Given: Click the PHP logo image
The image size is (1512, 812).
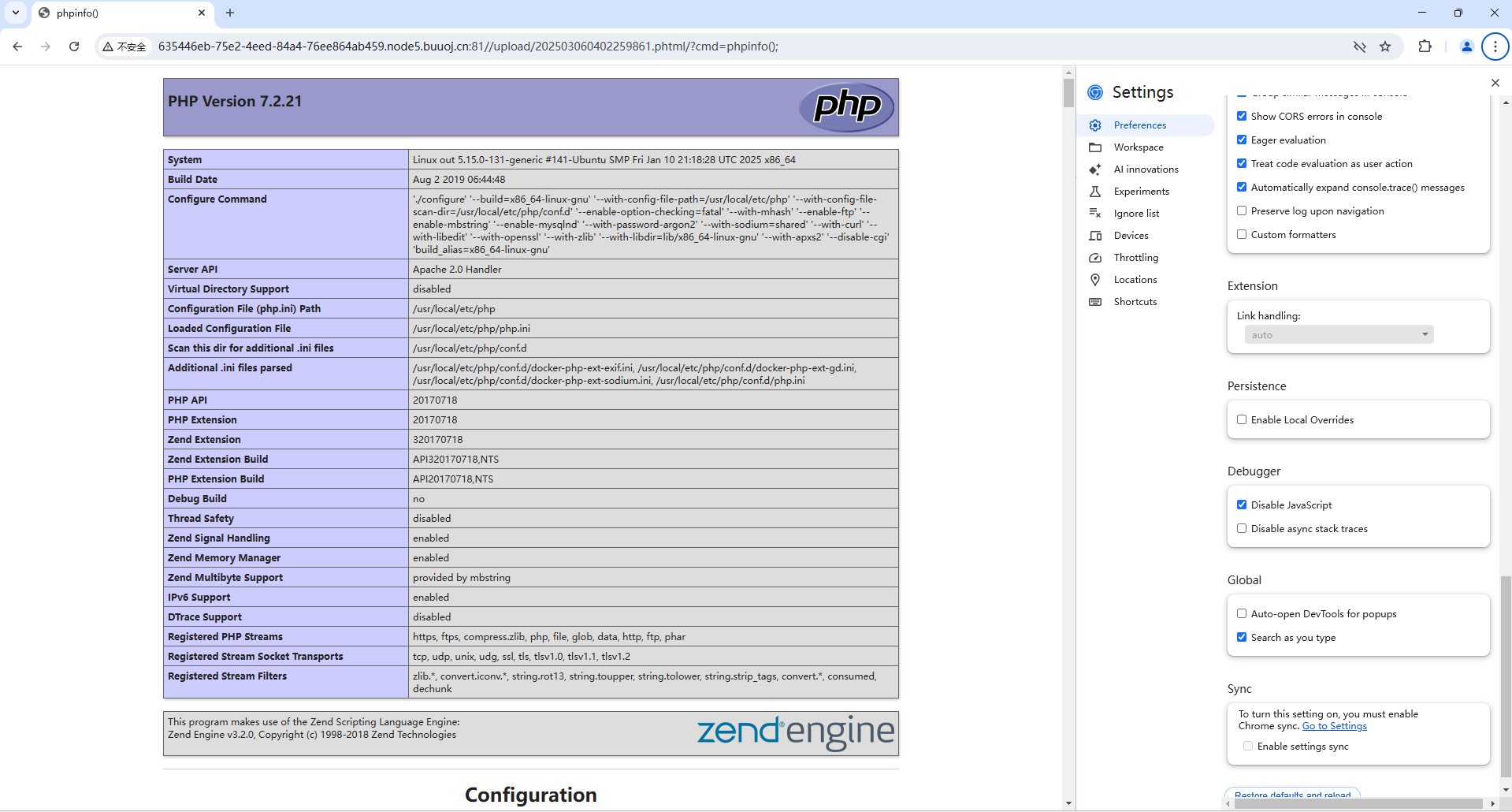Looking at the screenshot, I should (847, 106).
